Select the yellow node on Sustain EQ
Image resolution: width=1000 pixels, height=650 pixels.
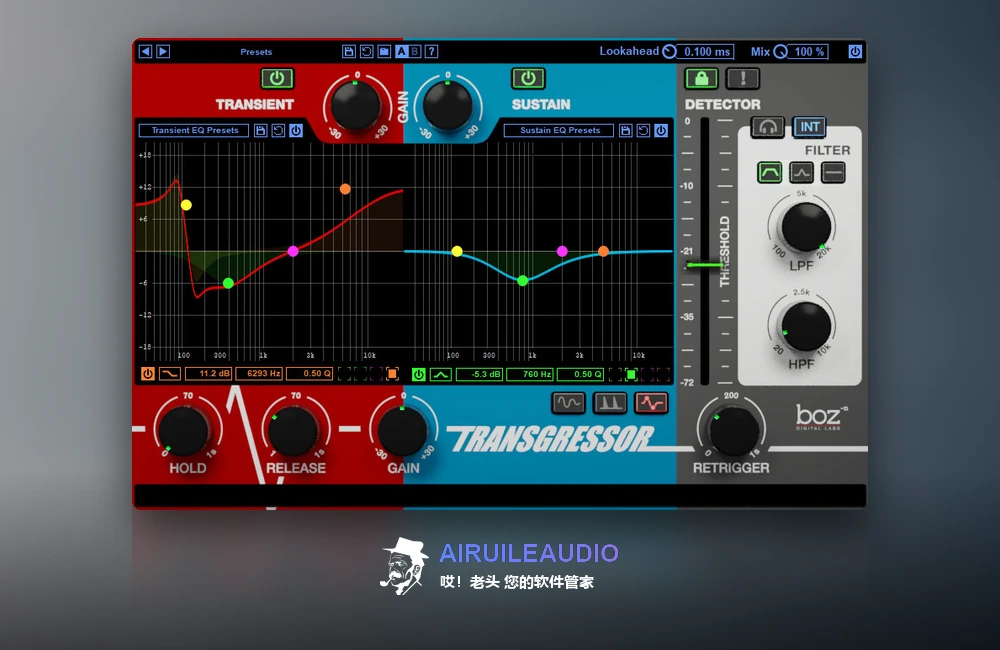[x=457, y=251]
